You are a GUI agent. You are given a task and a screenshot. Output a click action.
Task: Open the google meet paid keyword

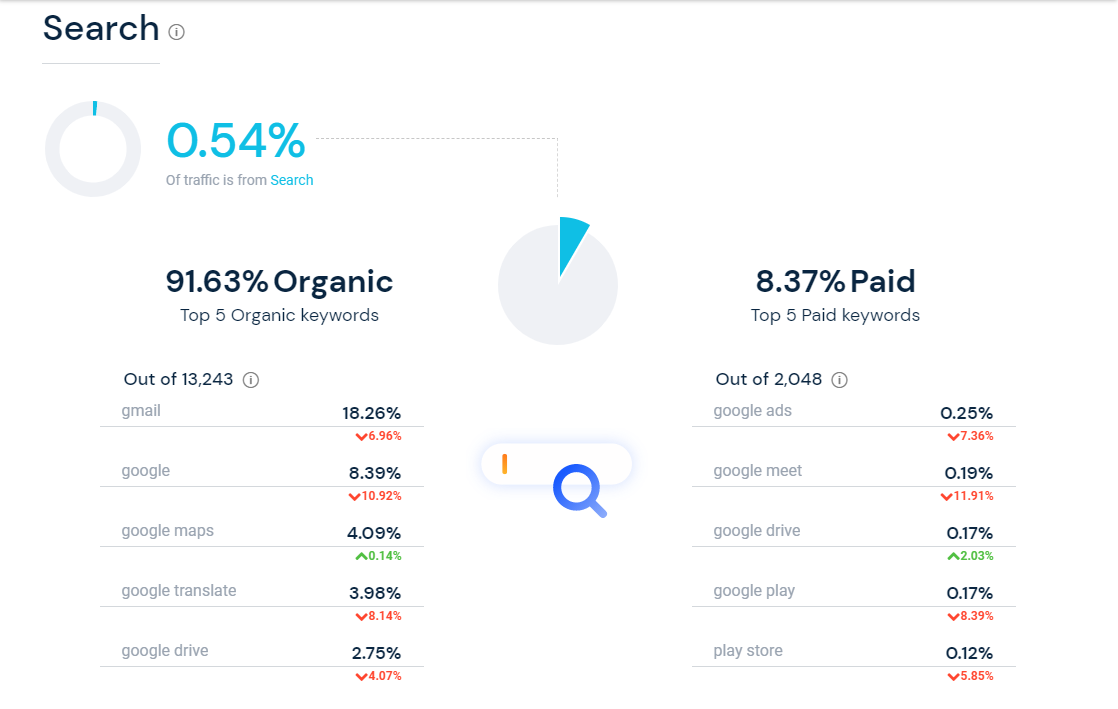pos(757,471)
